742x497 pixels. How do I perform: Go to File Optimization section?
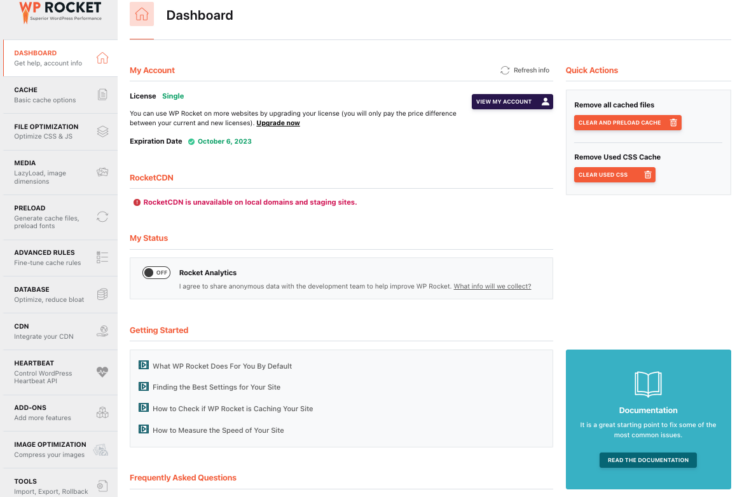[x=60, y=132]
